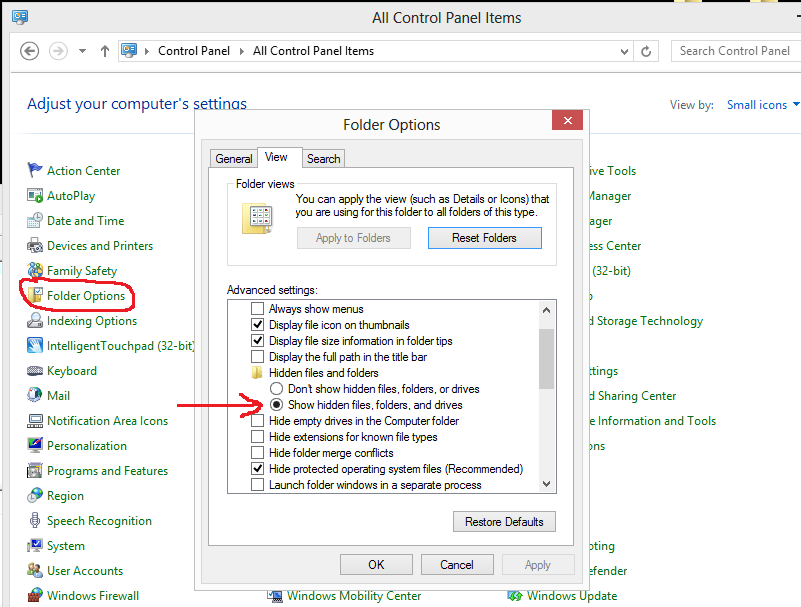This screenshot has height=607, width=801.
Task: Click the Speech Recognition microphone icon
Action: (x=36, y=521)
